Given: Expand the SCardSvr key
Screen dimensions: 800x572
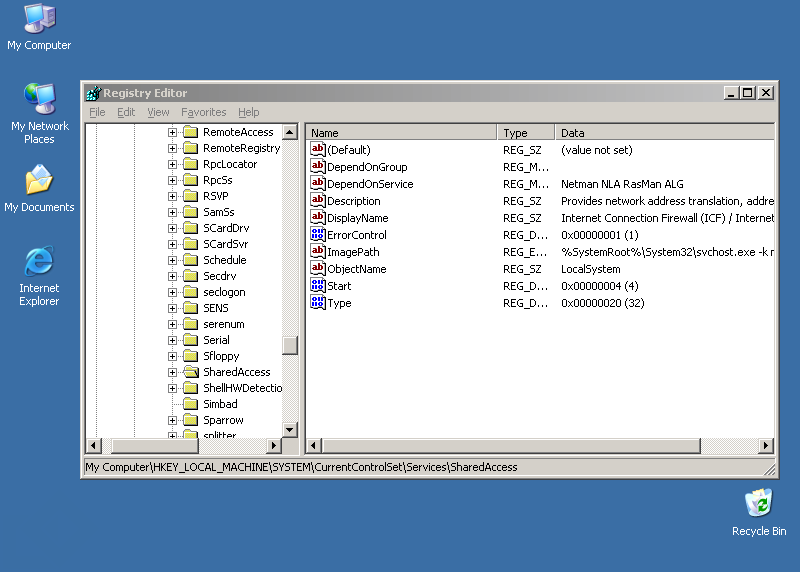Looking at the screenshot, I should click(x=172, y=244).
